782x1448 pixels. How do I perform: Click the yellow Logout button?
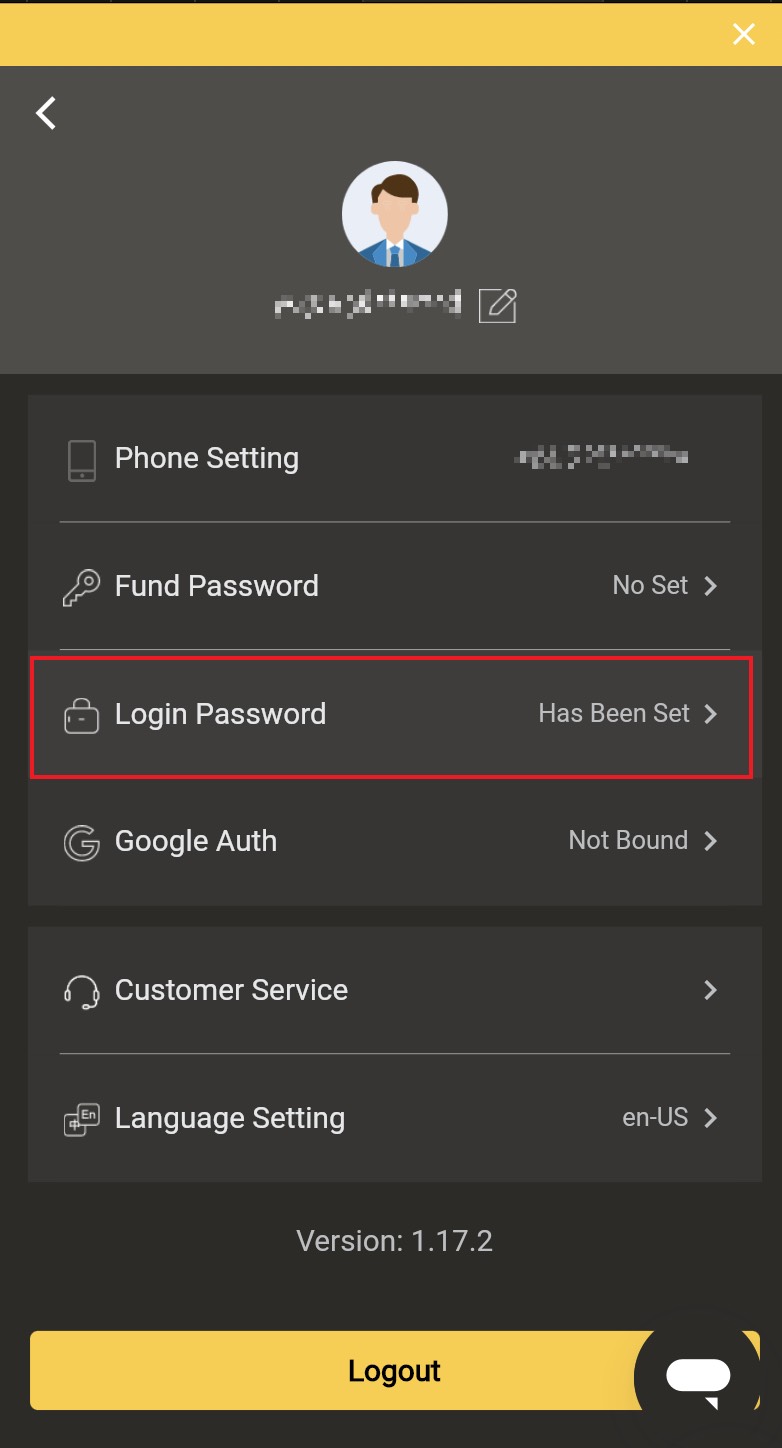394,1370
